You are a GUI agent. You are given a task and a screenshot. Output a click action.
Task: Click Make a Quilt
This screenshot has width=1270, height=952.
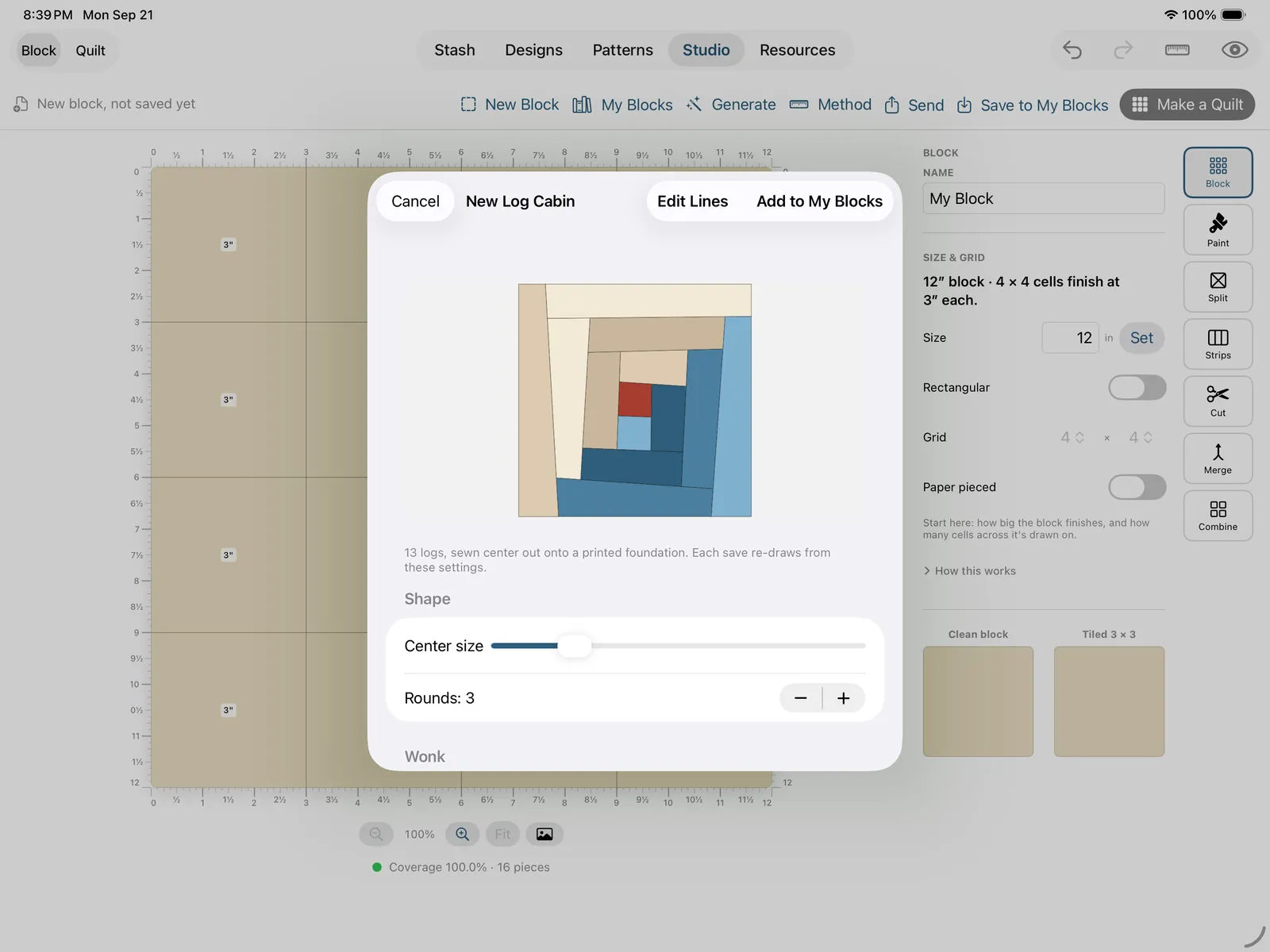coord(1187,105)
